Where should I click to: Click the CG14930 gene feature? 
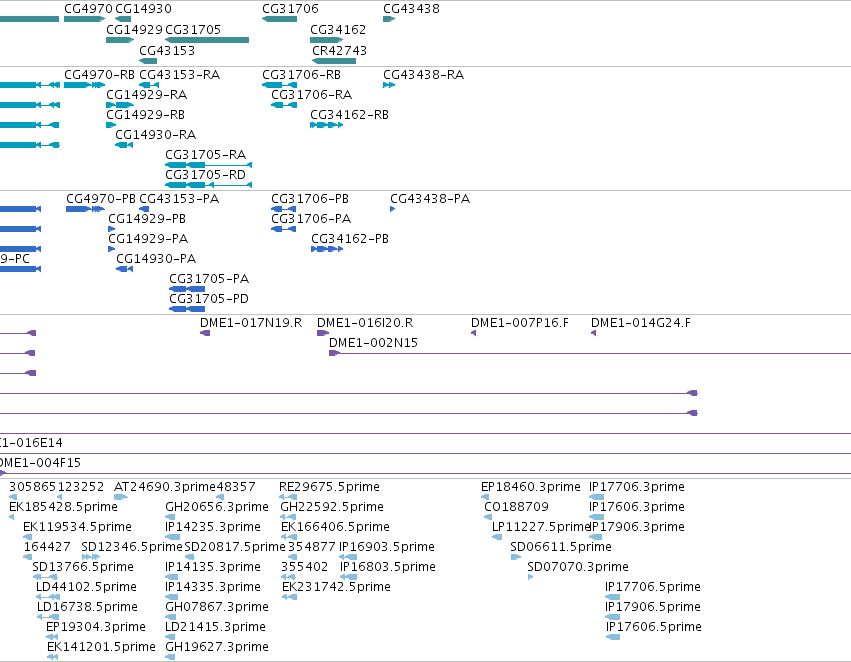[123, 19]
